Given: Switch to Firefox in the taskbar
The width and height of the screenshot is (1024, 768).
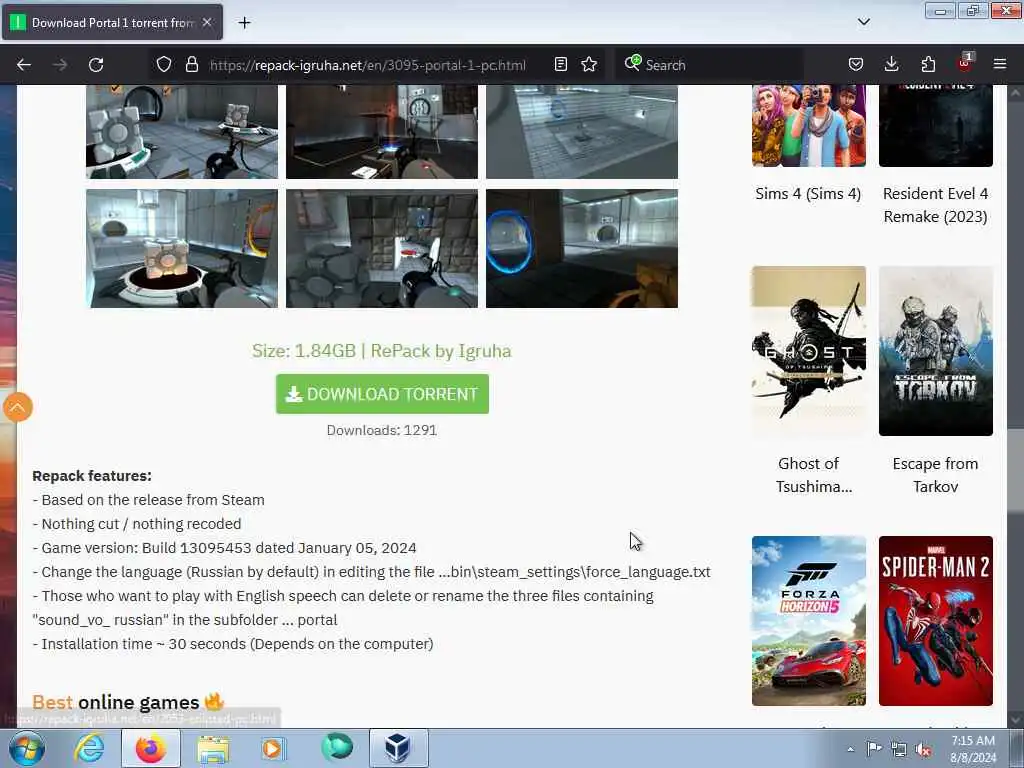Looking at the screenshot, I should pos(151,748).
